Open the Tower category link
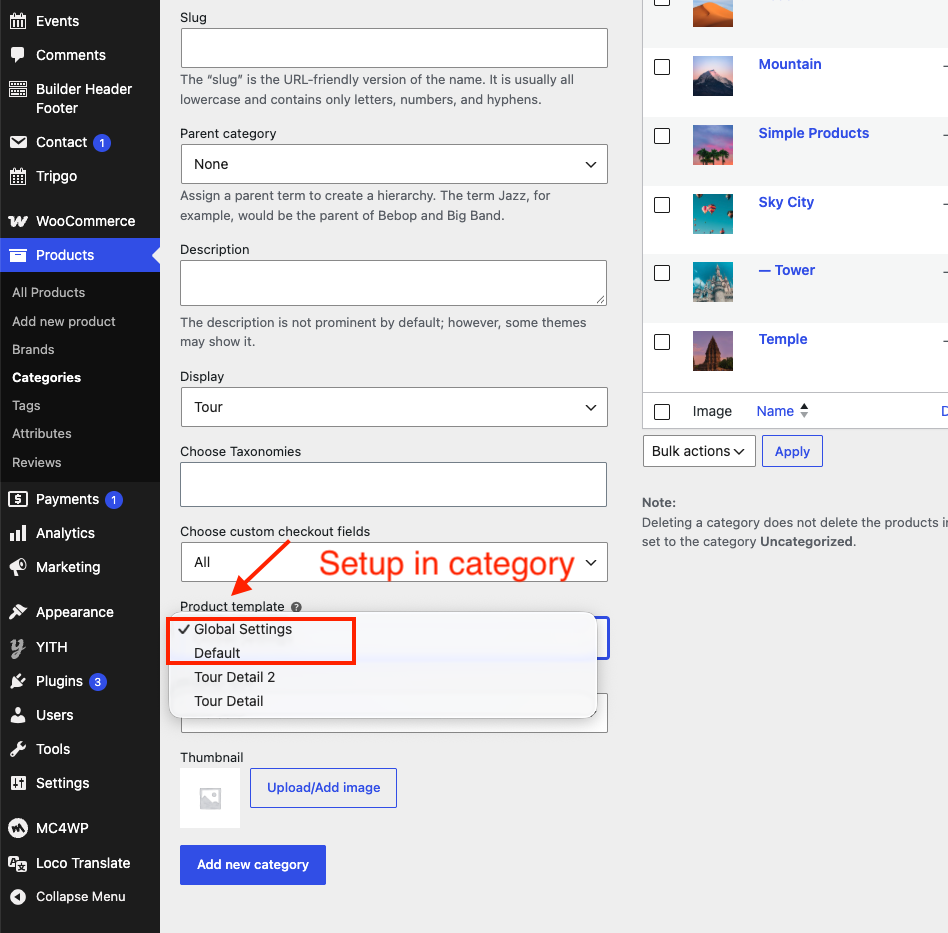Viewport: 948px width, 933px height. (787, 270)
